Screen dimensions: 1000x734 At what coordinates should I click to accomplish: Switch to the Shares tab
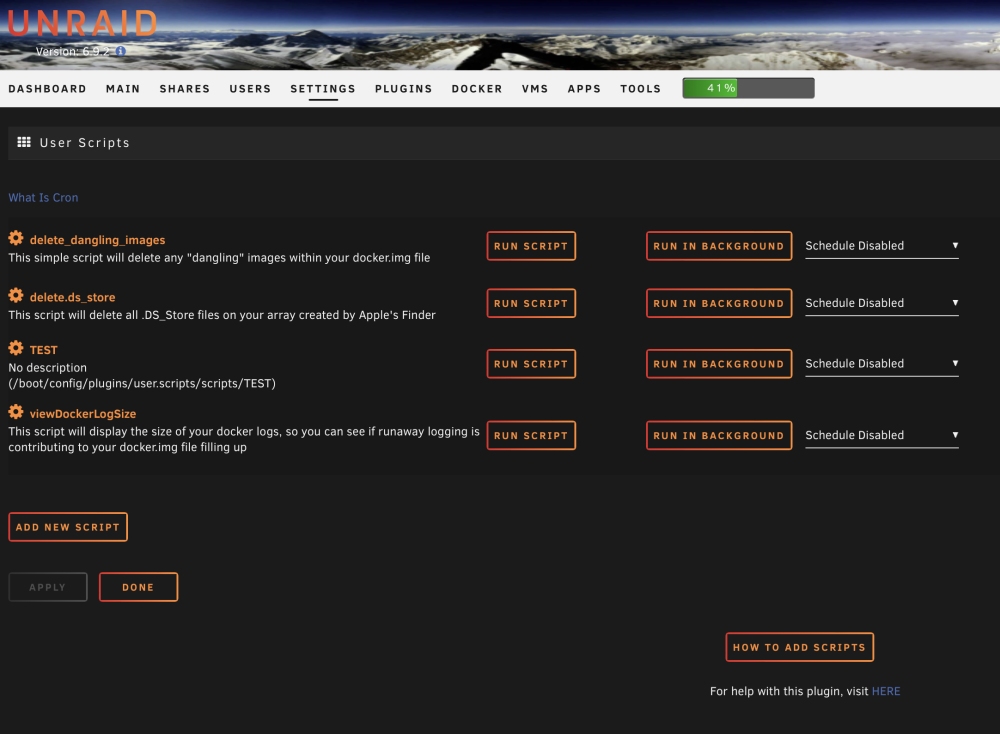click(185, 89)
